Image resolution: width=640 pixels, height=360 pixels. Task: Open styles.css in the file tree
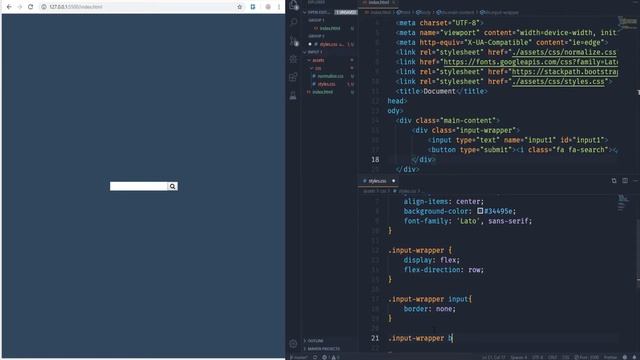click(x=327, y=84)
